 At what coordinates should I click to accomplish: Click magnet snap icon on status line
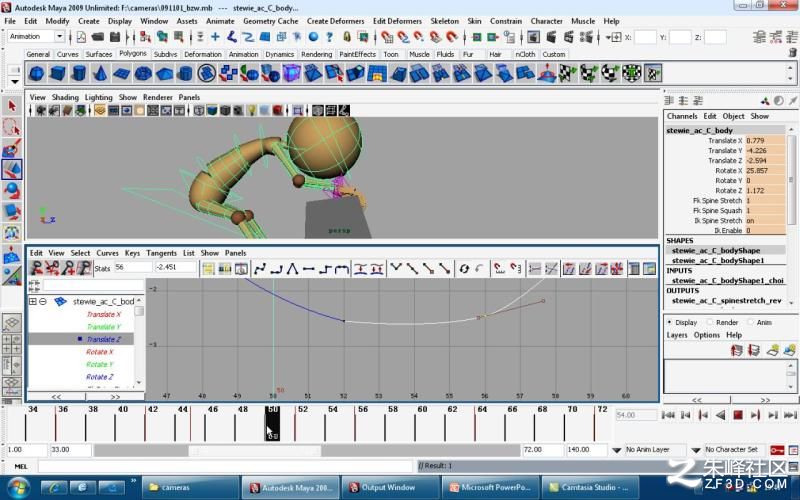tap(452, 37)
